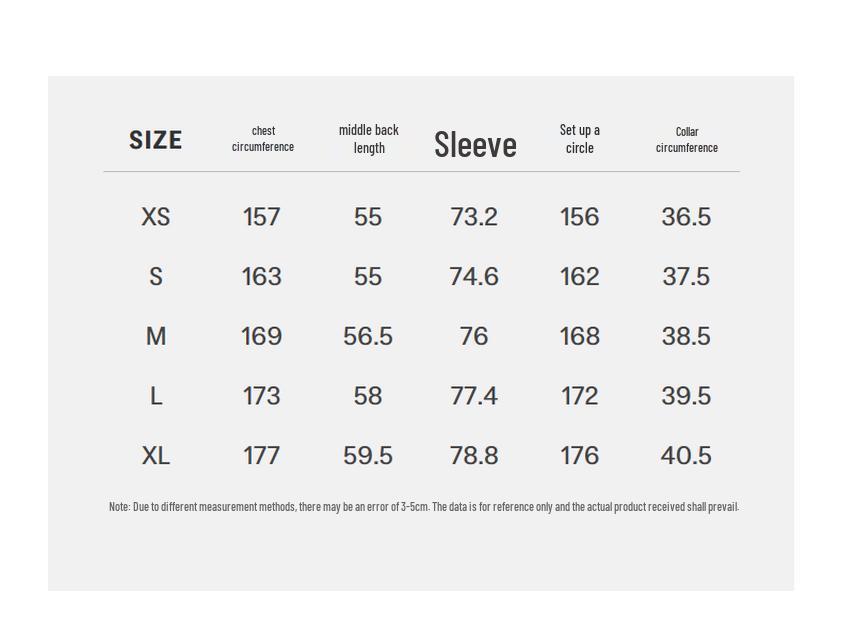This screenshot has width=842, height=632.
Task: Select the XS size row label
Action: click(x=156, y=217)
